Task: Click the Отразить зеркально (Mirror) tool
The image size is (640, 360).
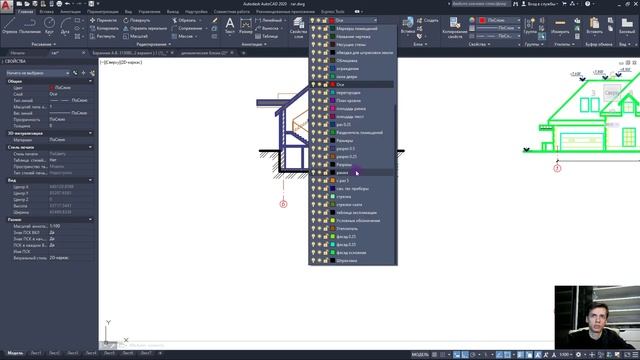Action: [x=145, y=28]
